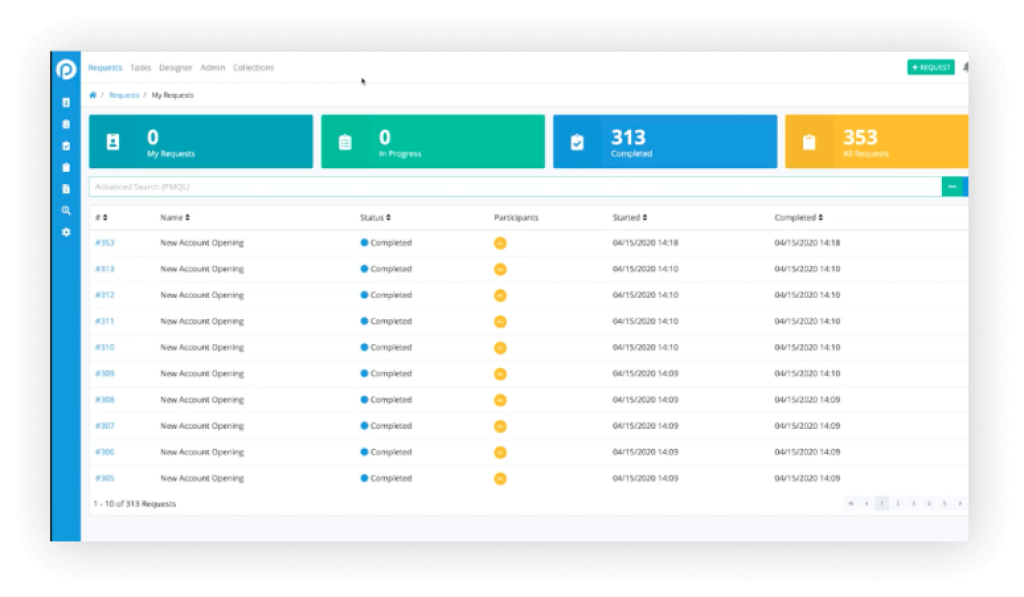
Task: Open request #353 link
Action: click(105, 242)
